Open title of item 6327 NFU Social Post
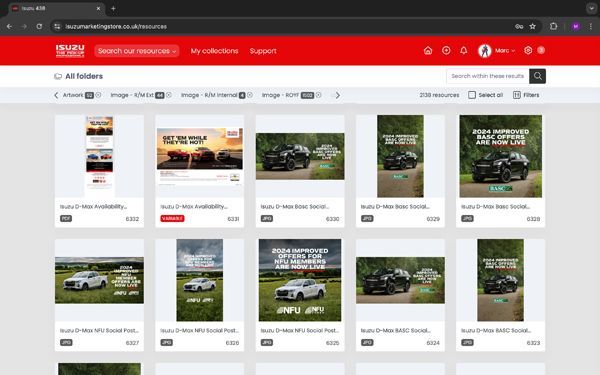 pyautogui.click(x=99, y=331)
